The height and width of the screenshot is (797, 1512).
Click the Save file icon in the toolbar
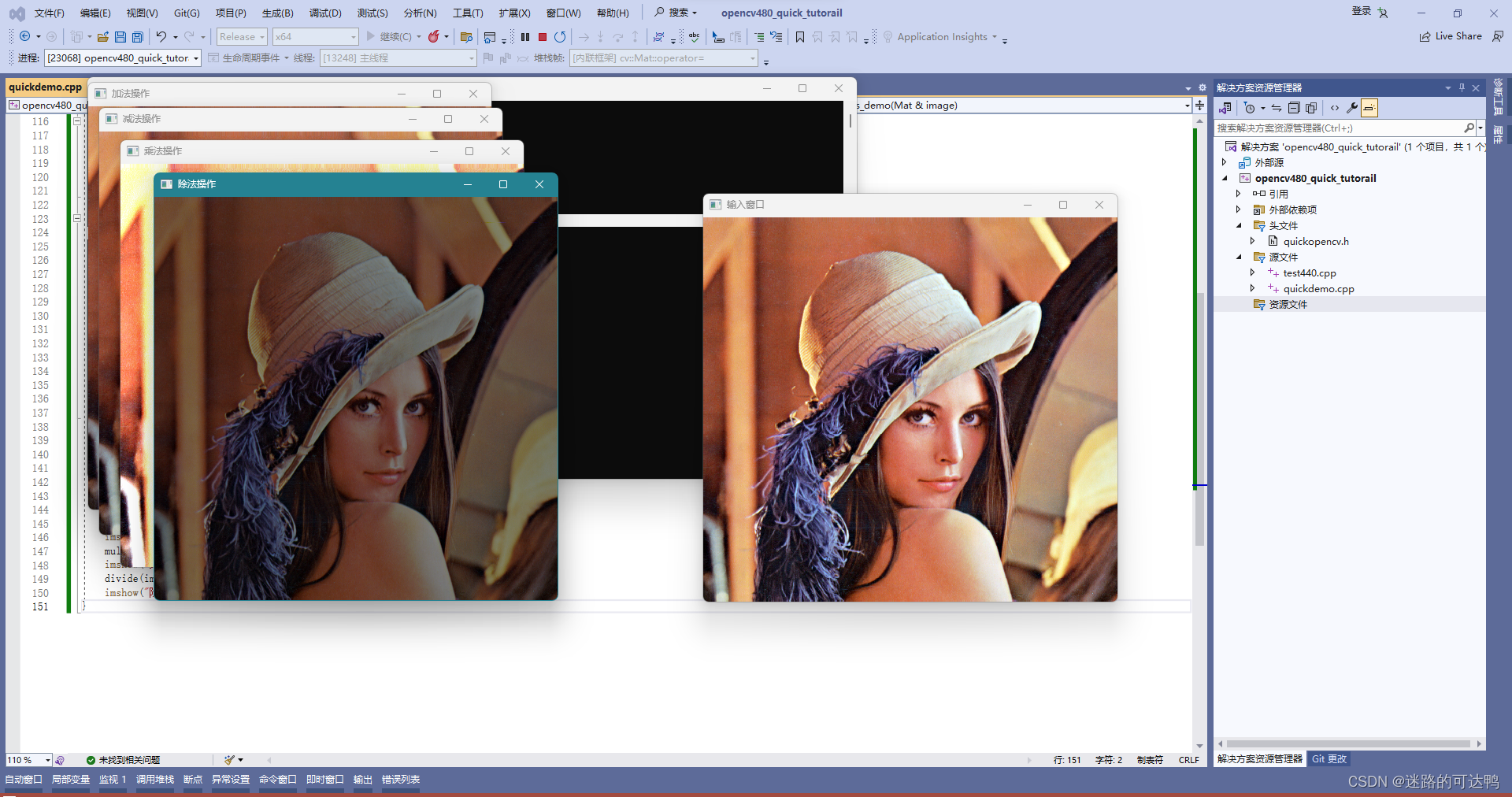click(120, 37)
